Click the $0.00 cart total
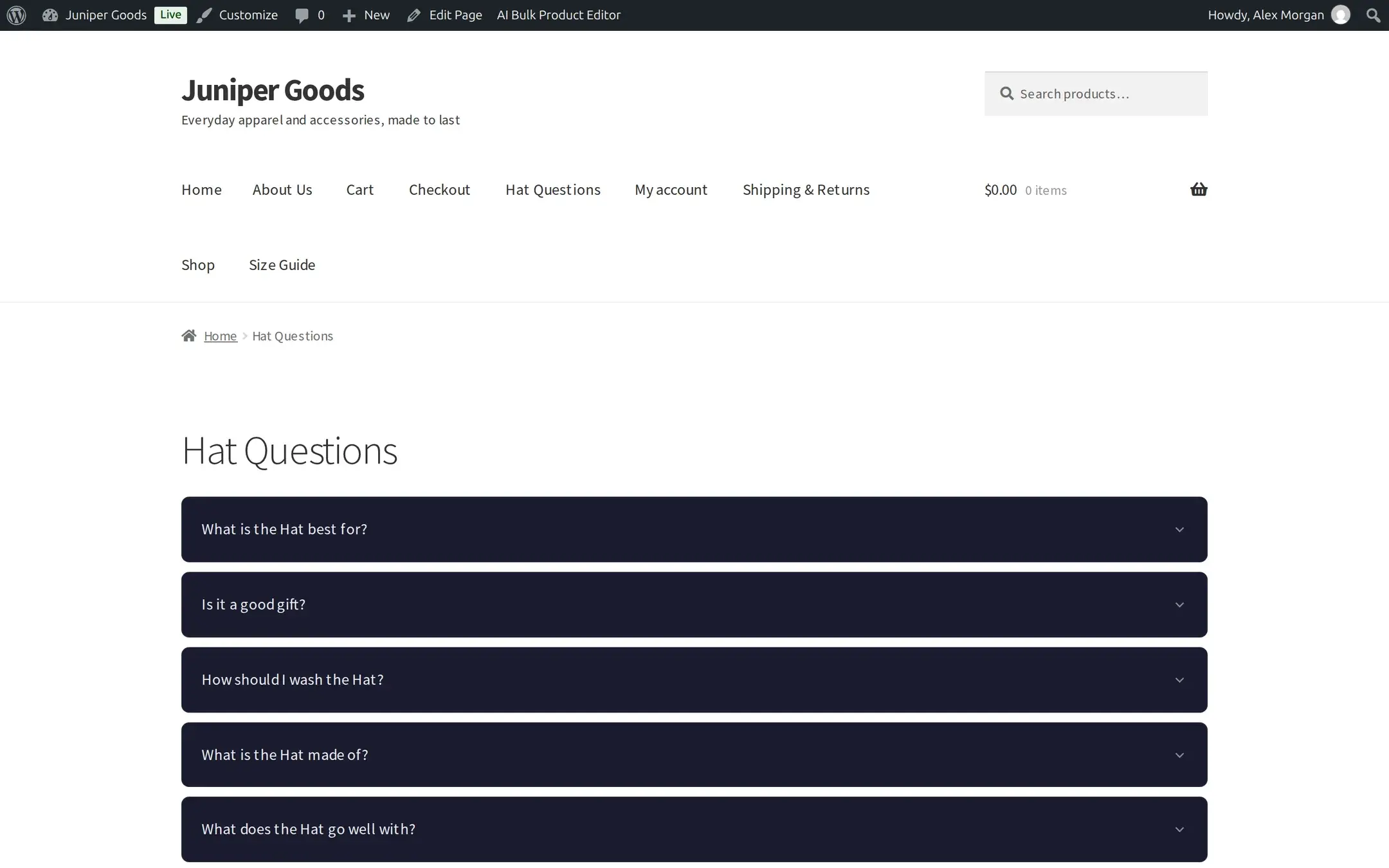This screenshot has height=868, width=1389. tap(1001, 190)
